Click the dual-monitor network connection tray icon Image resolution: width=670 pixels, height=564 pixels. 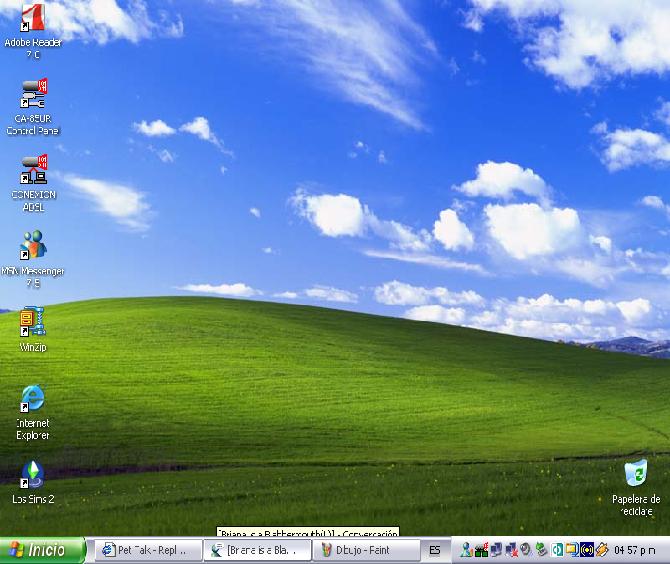click(x=496, y=550)
